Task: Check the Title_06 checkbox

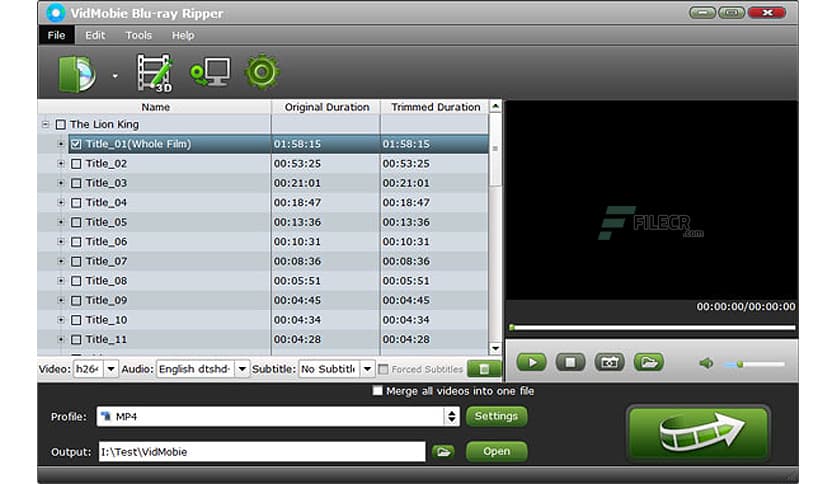Action: (x=76, y=242)
